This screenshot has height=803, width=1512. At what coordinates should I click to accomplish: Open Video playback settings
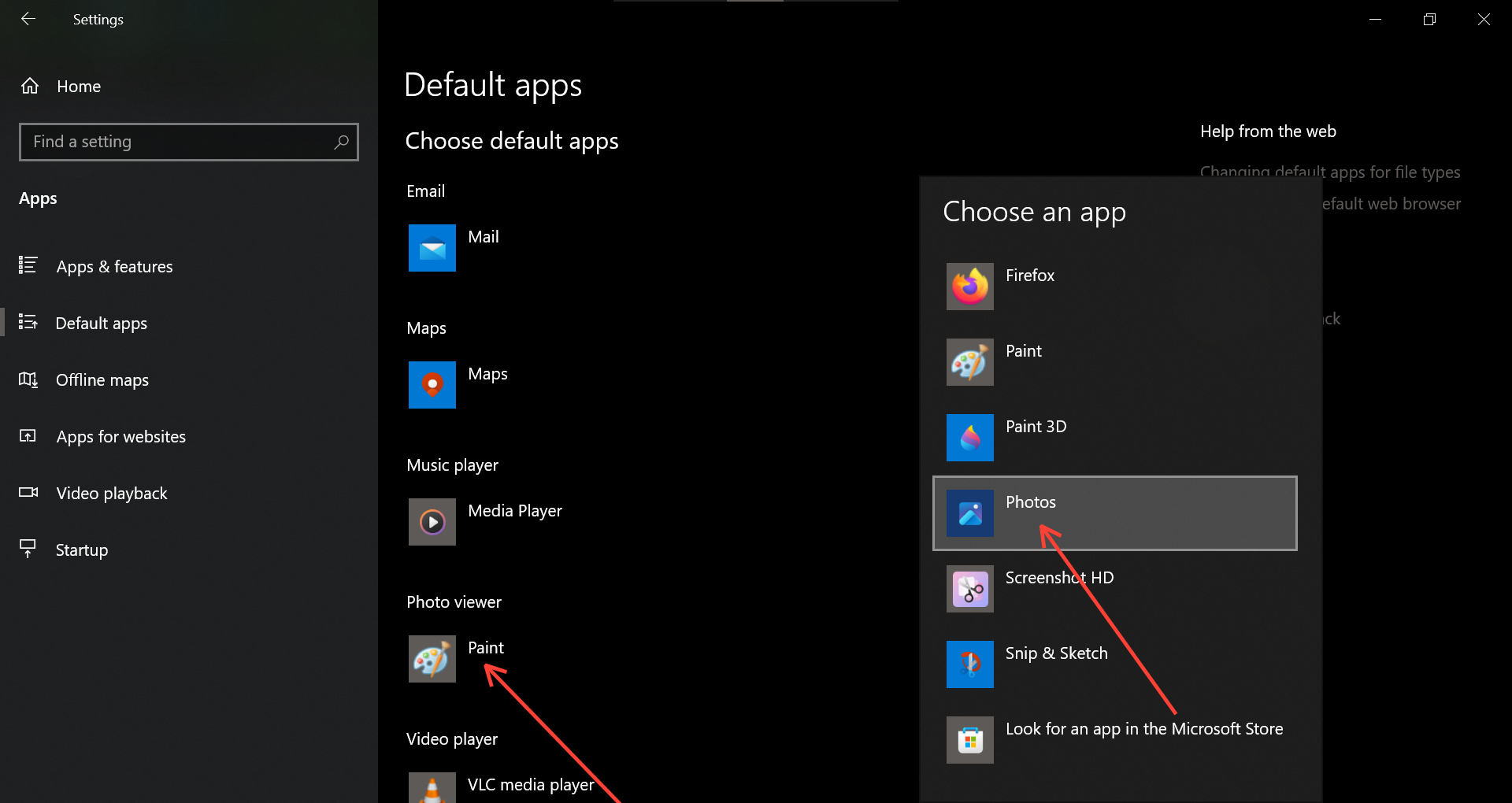pyautogui.click(x=189, y=493)
